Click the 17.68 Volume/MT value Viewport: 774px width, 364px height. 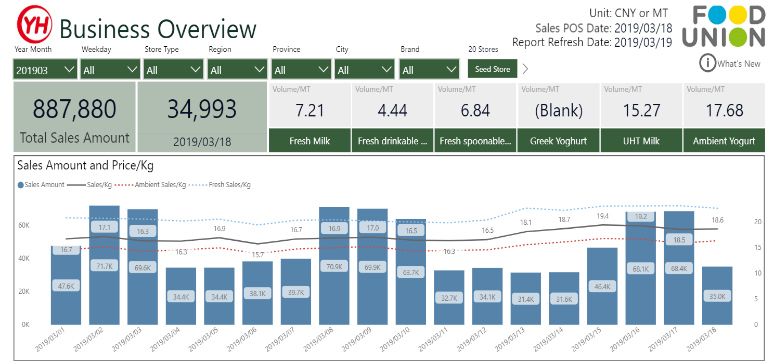pyautogui.click(x=724, y=111)
